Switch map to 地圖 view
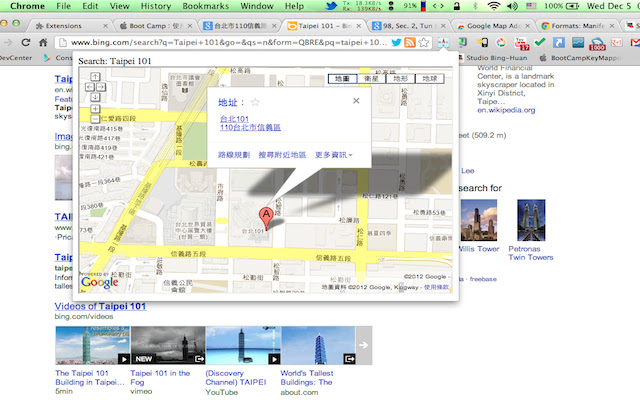 tap(342, 78)
